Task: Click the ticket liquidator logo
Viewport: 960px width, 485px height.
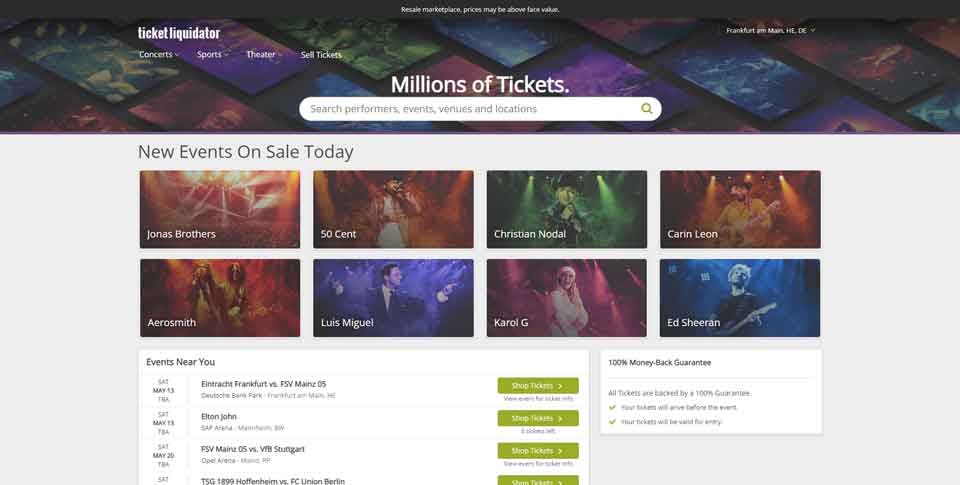Action: [179, 33]
